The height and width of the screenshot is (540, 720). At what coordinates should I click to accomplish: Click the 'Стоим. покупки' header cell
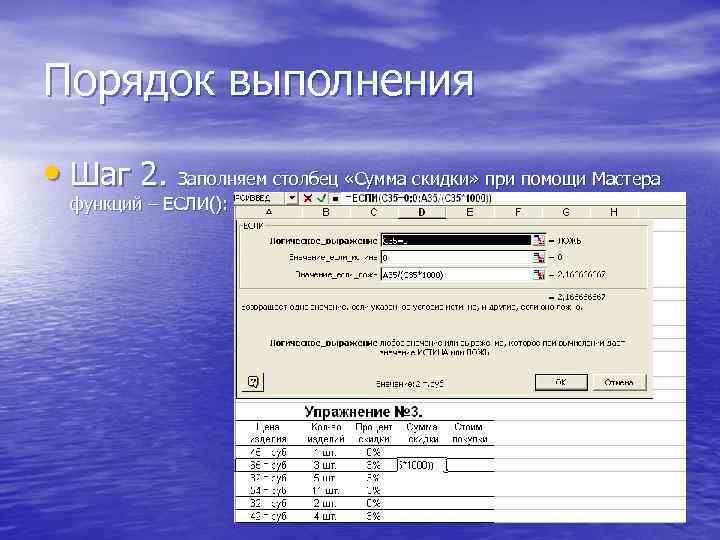point(469,433)
